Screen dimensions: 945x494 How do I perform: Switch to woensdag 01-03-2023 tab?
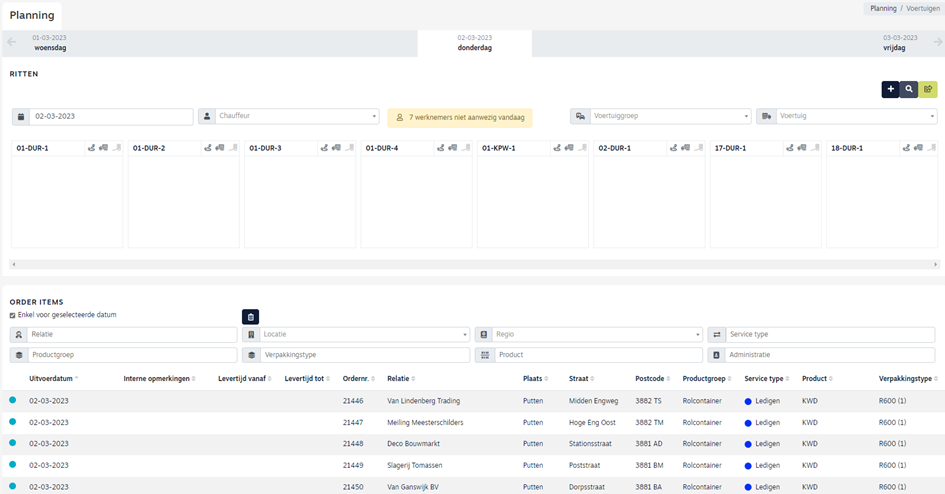coord(49,42)
